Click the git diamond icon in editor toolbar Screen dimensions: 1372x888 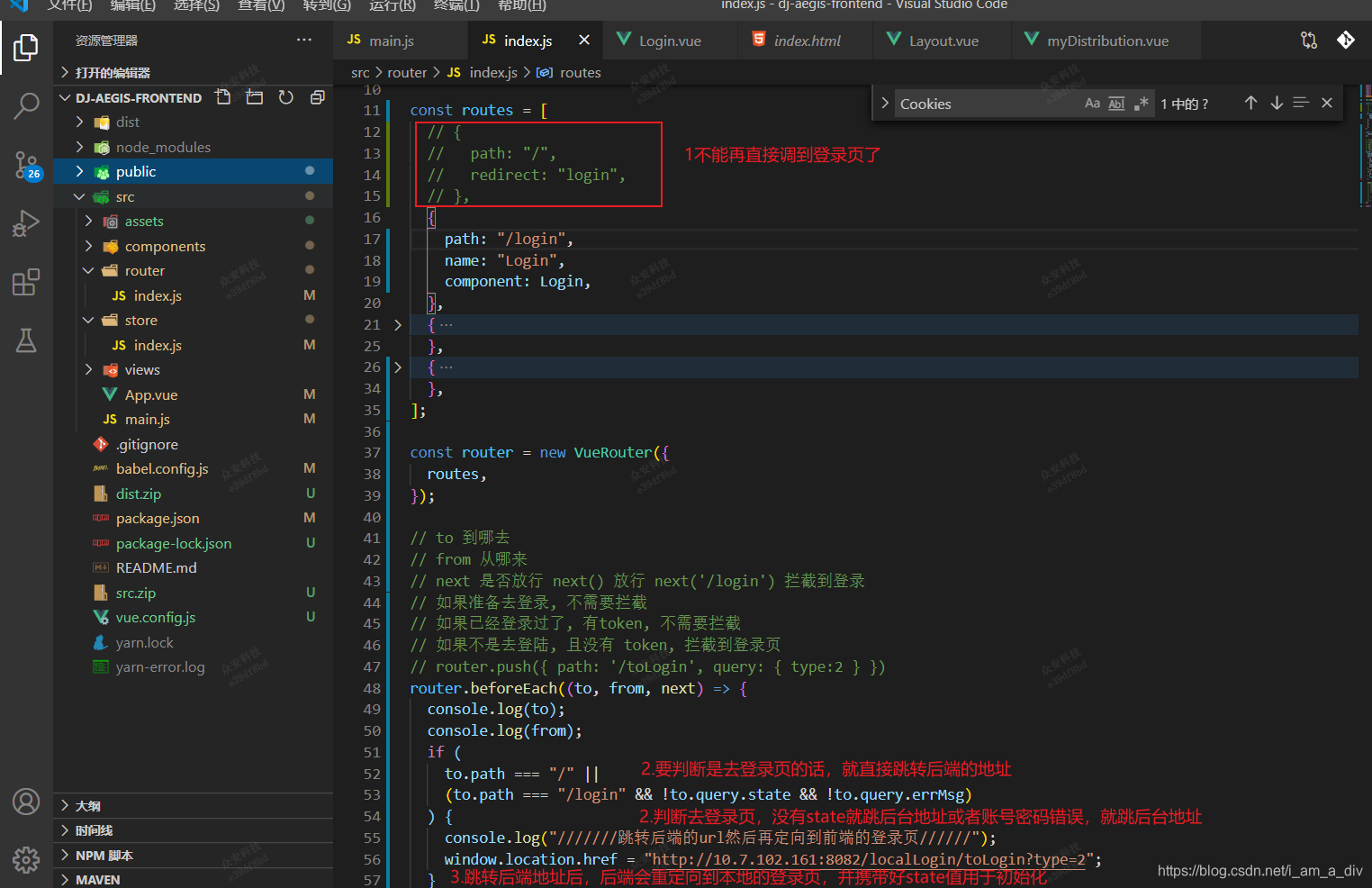1346,41
